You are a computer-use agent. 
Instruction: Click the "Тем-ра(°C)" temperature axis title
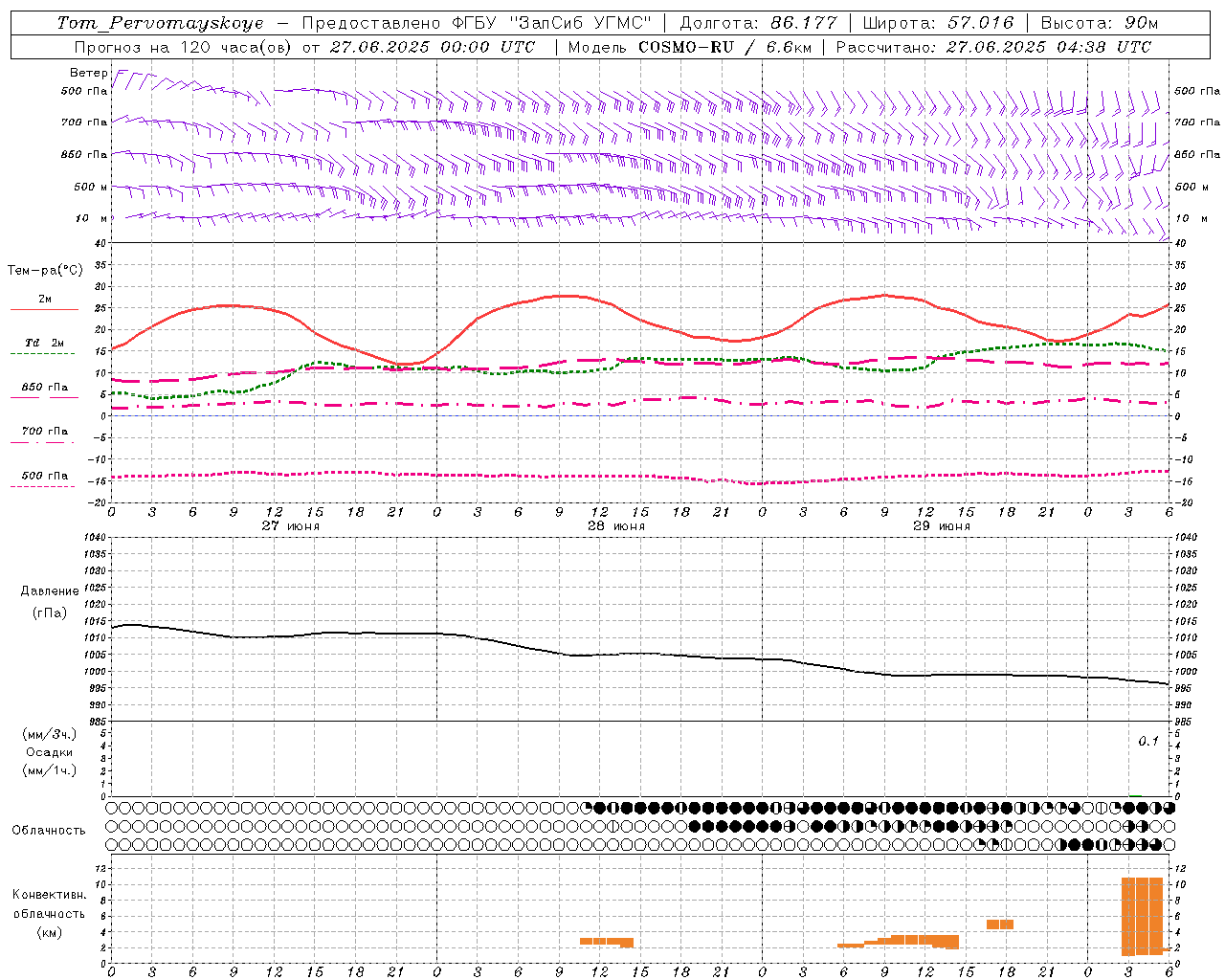pos(45,271)
